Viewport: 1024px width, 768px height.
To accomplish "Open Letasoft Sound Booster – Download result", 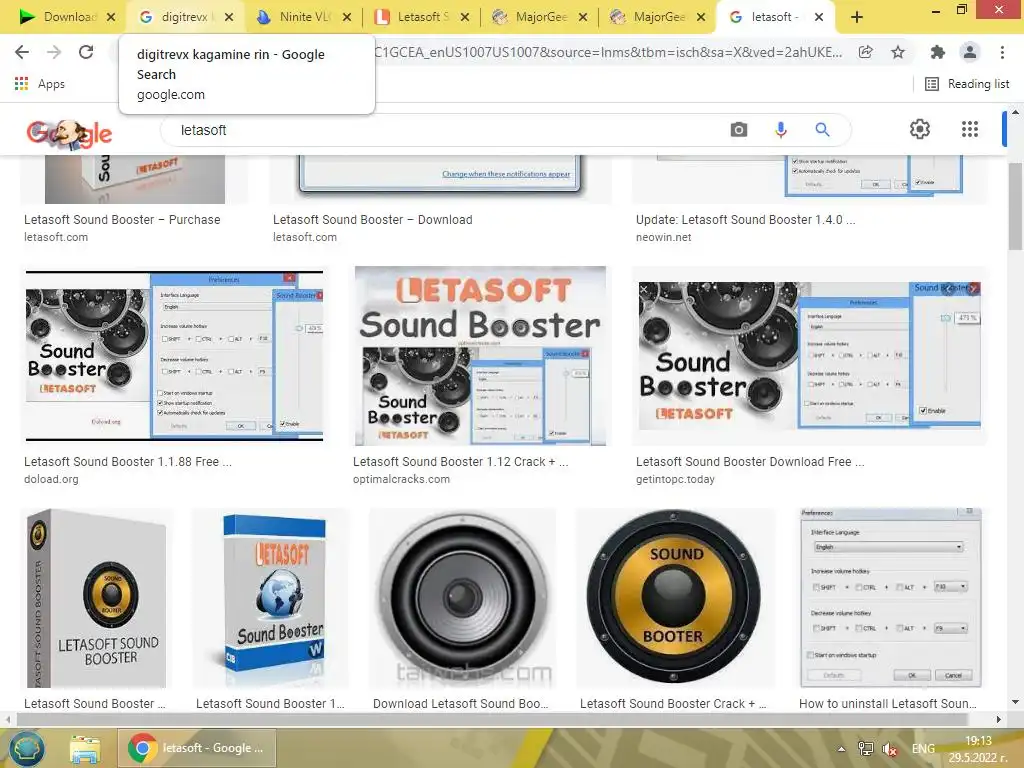I will [x=372, y=220].
